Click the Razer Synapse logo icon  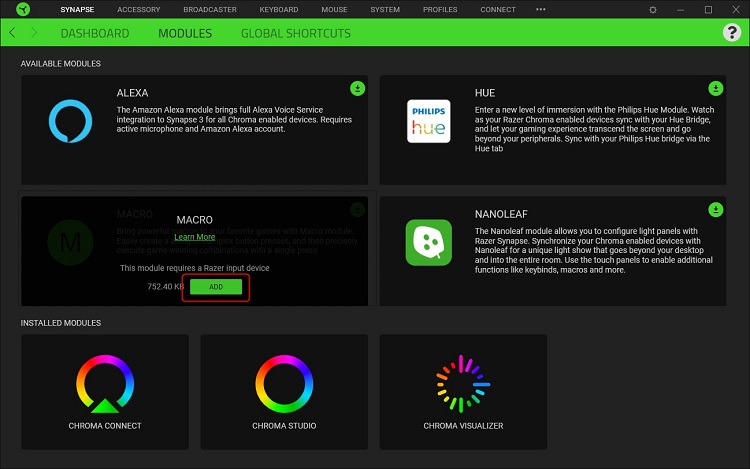[23, 9]
